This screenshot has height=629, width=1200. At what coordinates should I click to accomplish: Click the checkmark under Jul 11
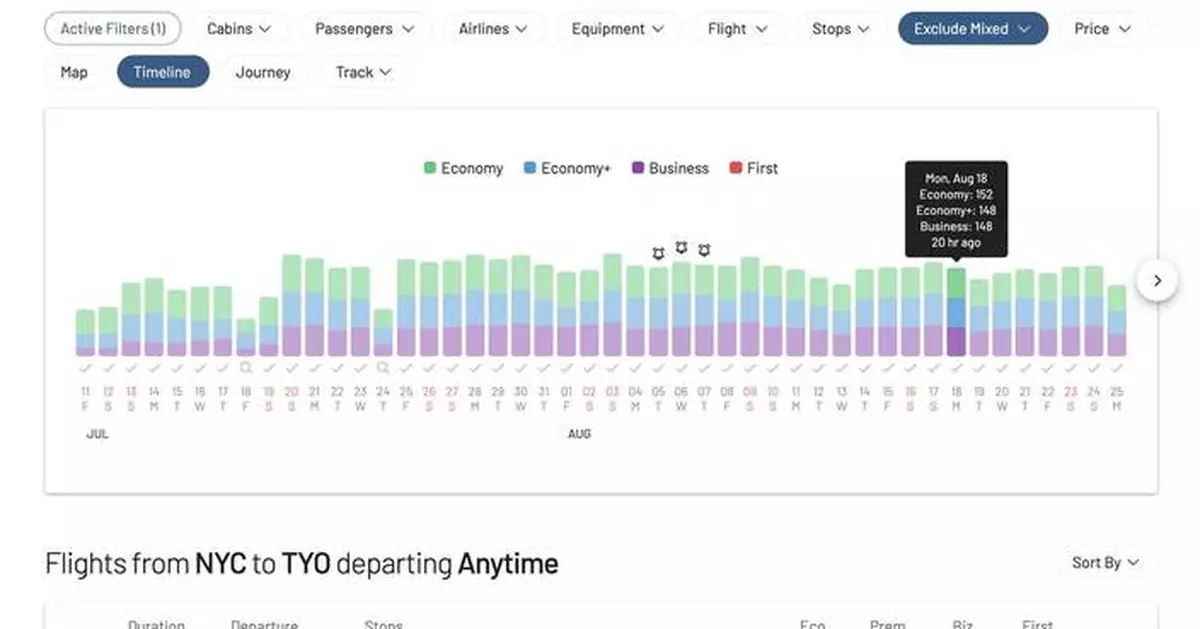click(x=85, y=367)
